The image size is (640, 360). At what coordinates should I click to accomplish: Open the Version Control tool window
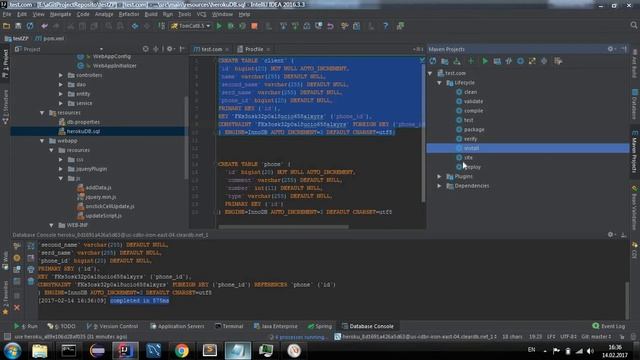coord(113,327)
